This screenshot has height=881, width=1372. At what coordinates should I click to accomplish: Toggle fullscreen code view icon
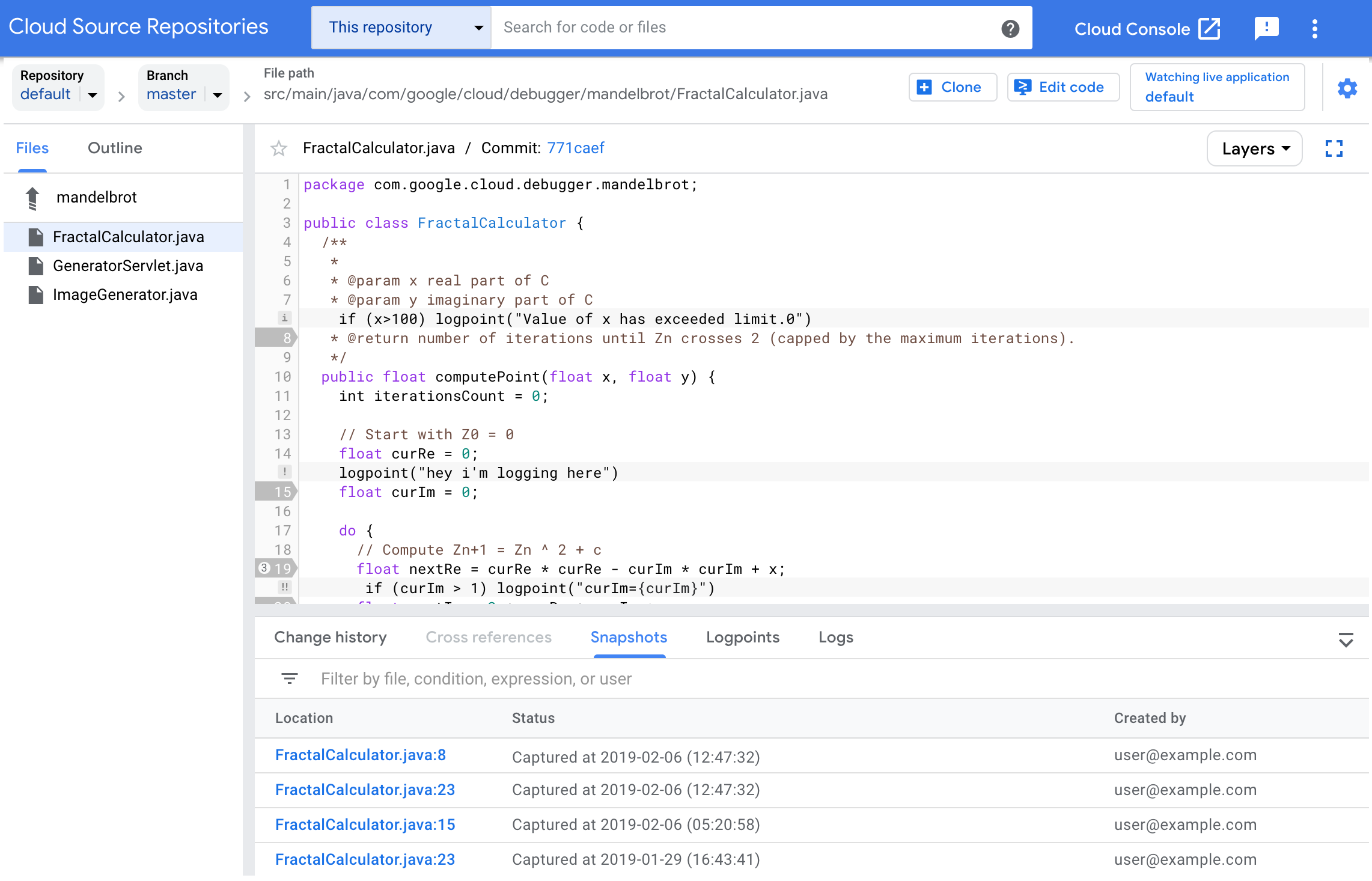1334,148
